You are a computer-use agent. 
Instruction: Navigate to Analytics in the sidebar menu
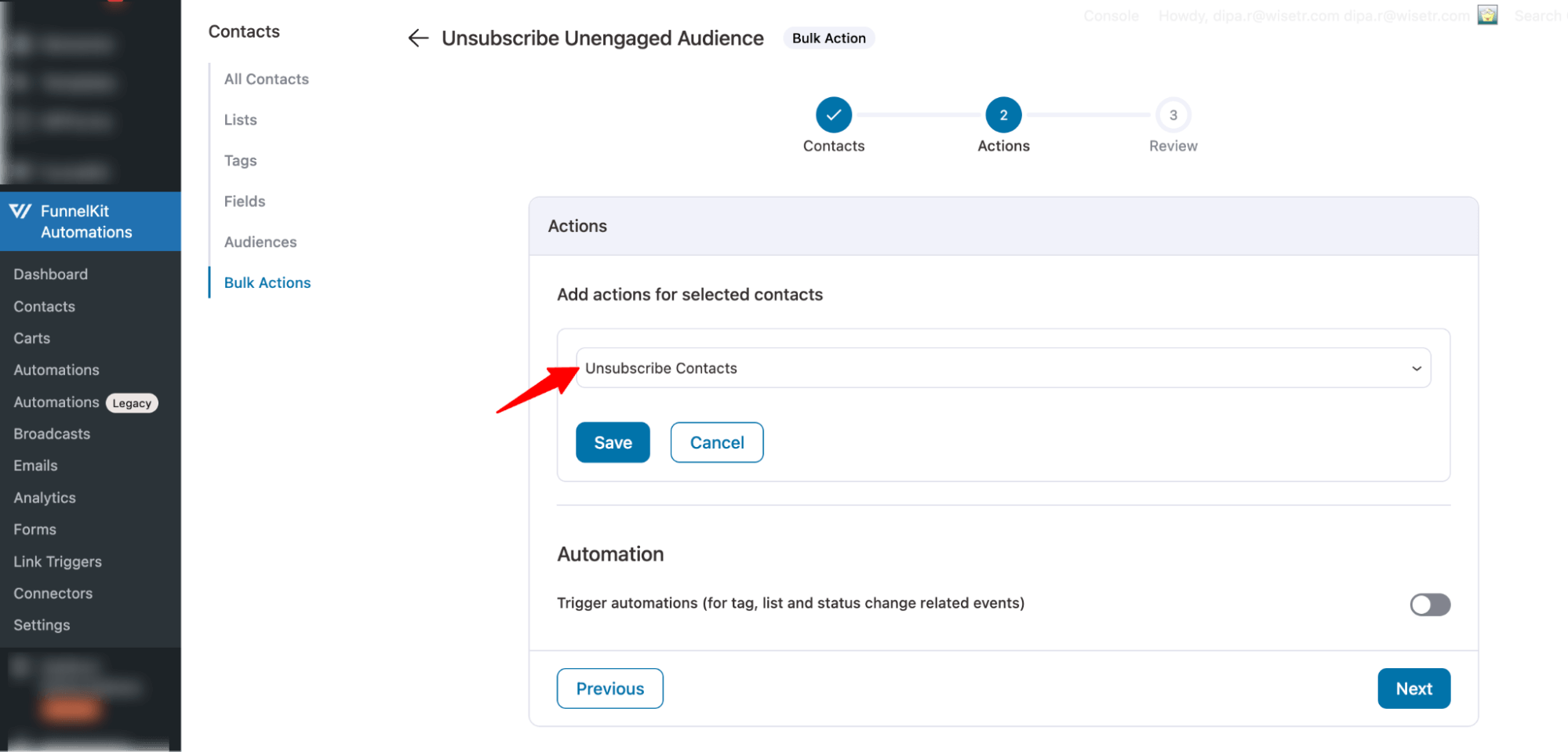coord(44,497)
